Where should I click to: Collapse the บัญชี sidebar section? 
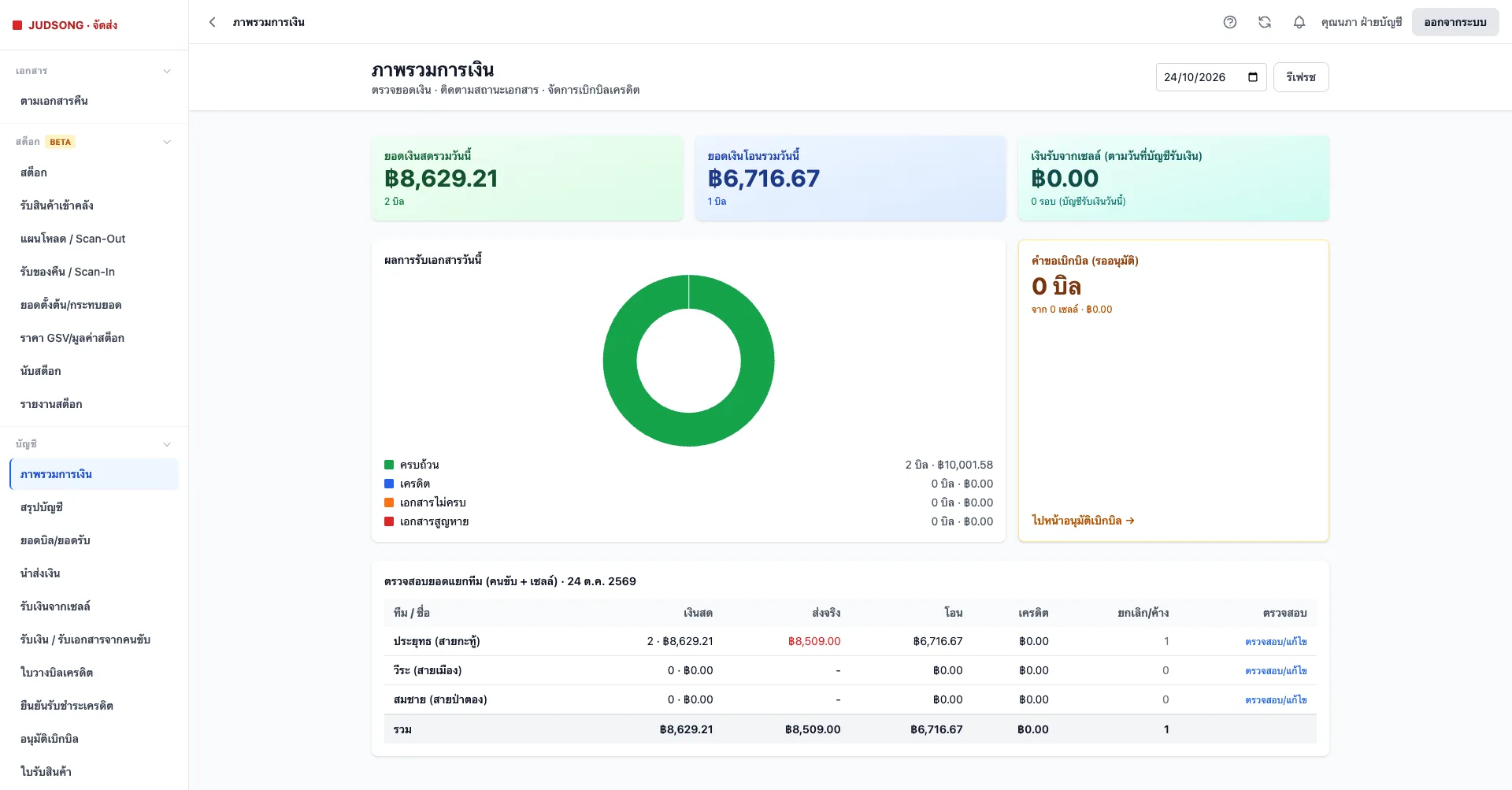click(x=167, y=444)
